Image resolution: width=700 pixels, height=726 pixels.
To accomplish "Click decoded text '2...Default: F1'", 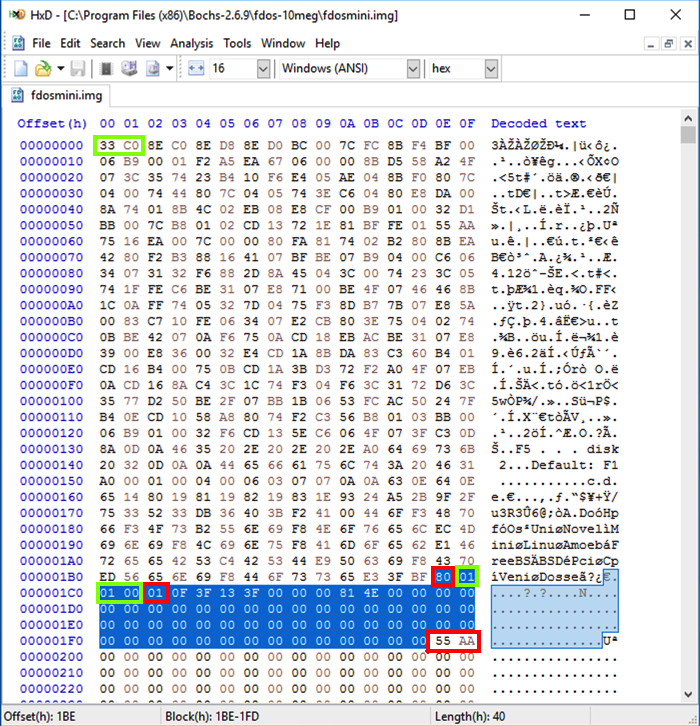I will (x=558, y=465).
